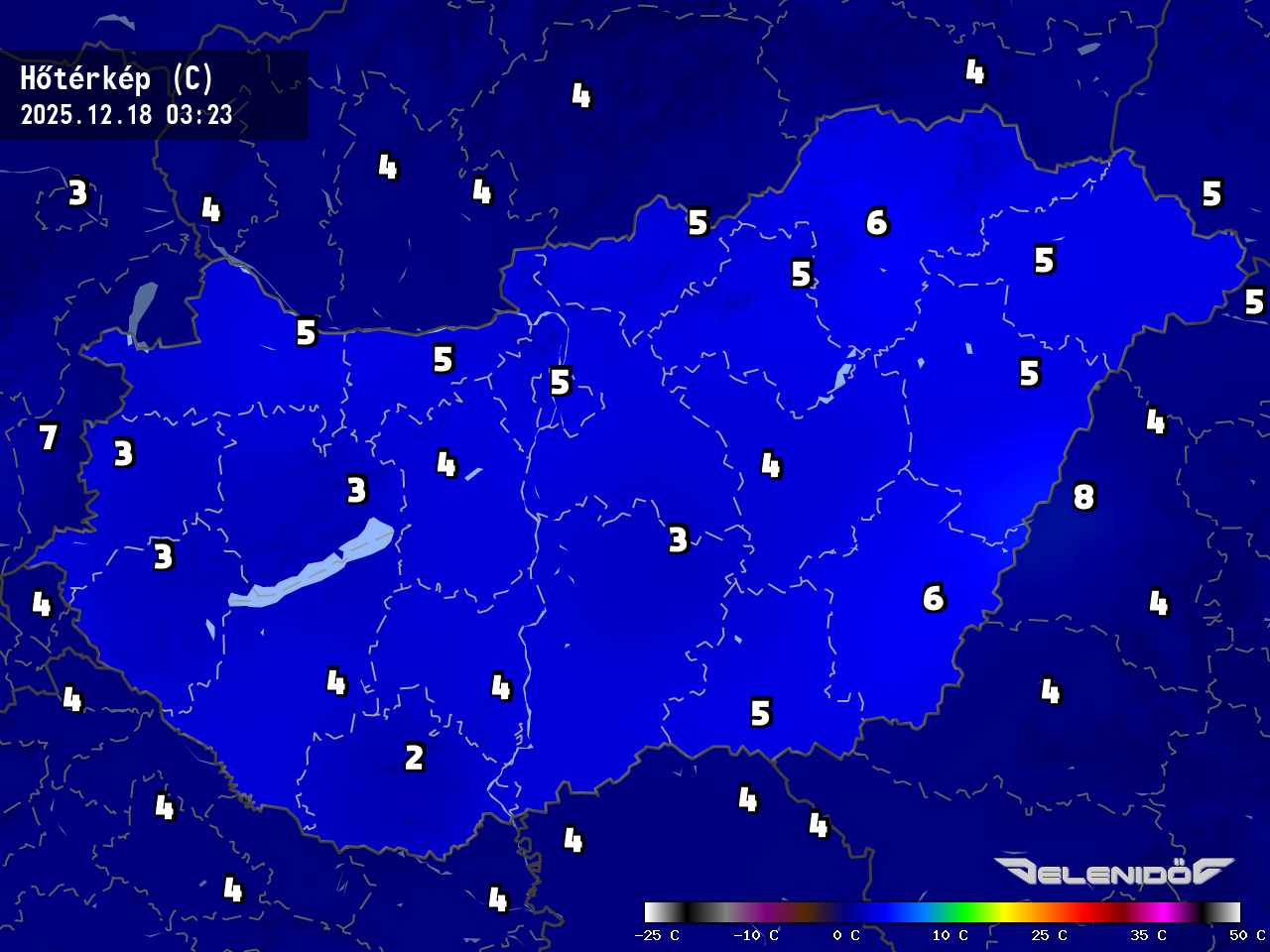
Task: Click the Elenidő logo watermark
Action: [x=1113, y=872]
